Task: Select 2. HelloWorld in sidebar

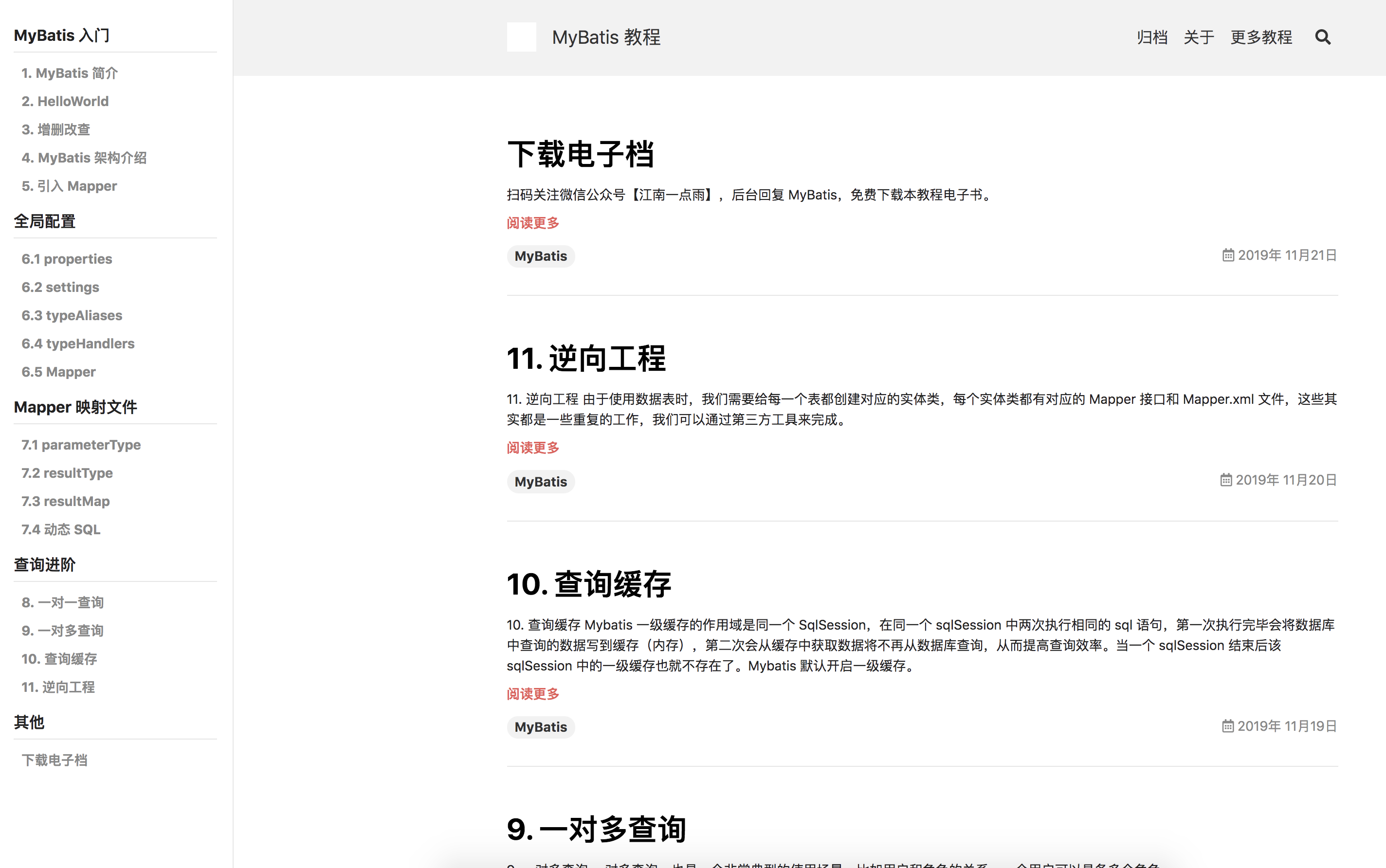Action: coord(65,102)
